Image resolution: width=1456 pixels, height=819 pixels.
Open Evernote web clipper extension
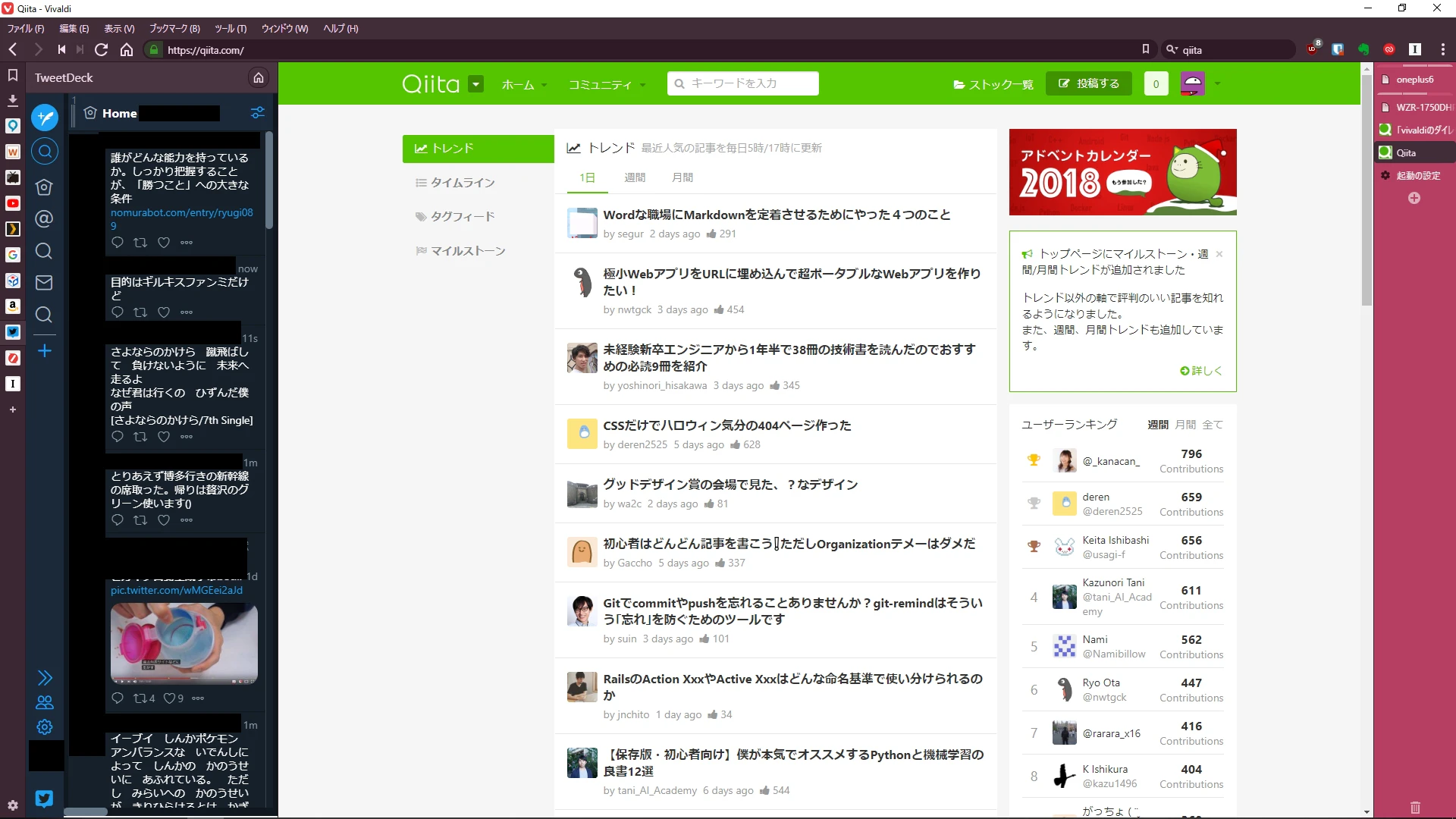pyautogui.click(x=1363, y=49)
